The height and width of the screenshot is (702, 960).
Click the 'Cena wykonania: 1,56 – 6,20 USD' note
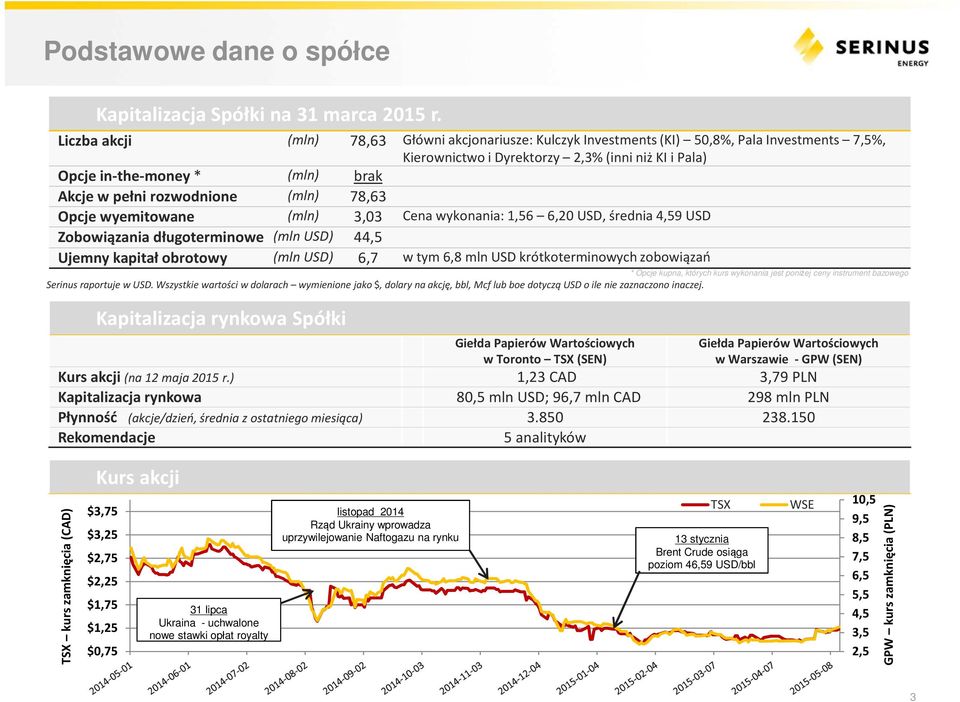click(556, 216)
